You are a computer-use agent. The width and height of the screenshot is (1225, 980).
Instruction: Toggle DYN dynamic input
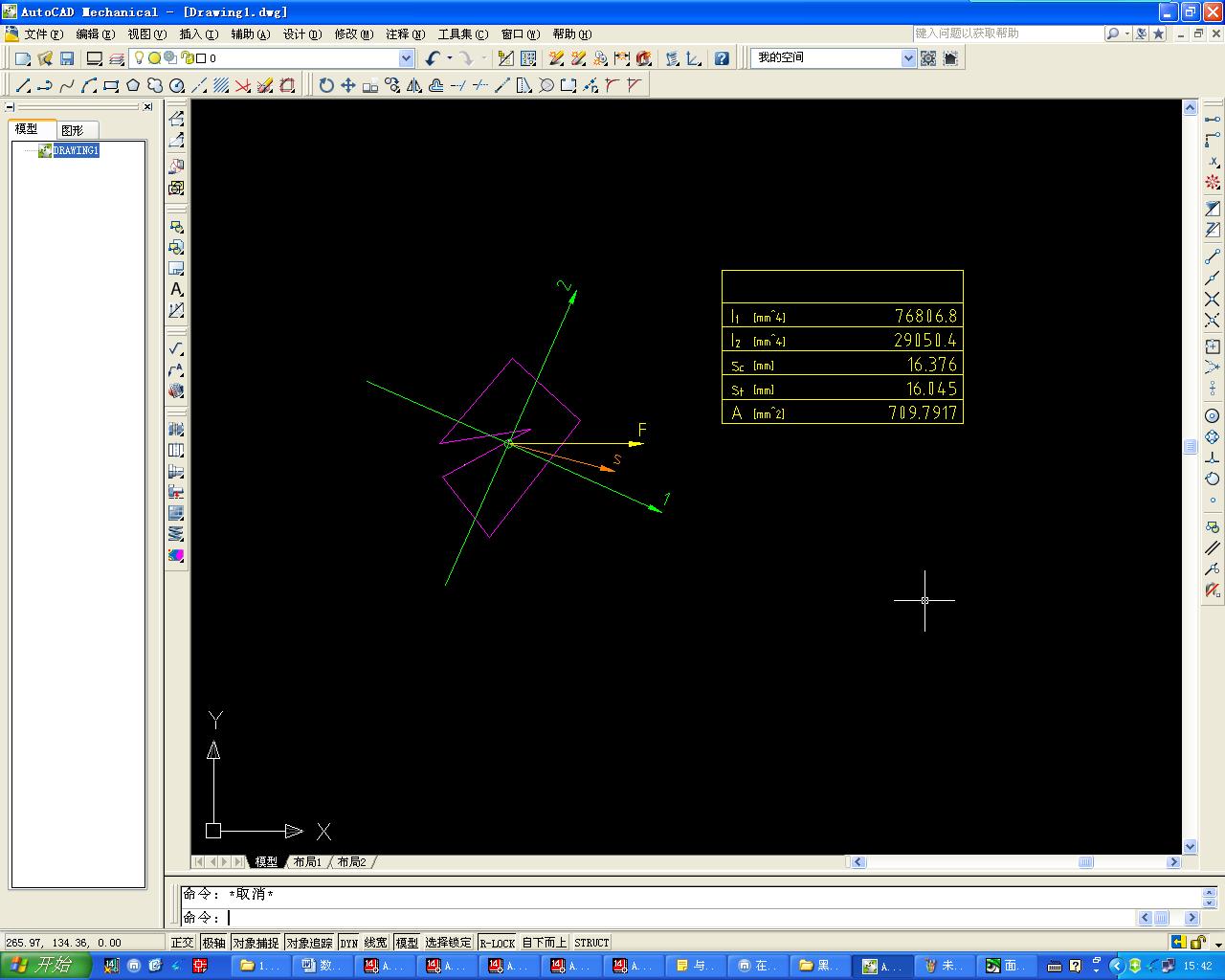349,943
